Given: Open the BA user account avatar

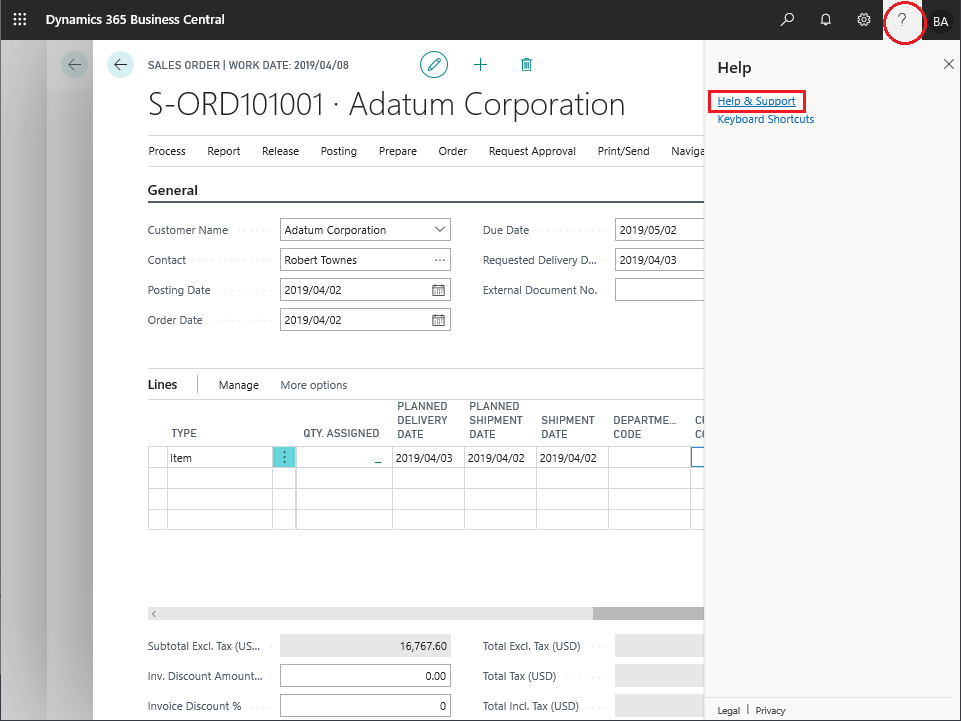Looking at the screenshot, I should click(x=940, y=21).
